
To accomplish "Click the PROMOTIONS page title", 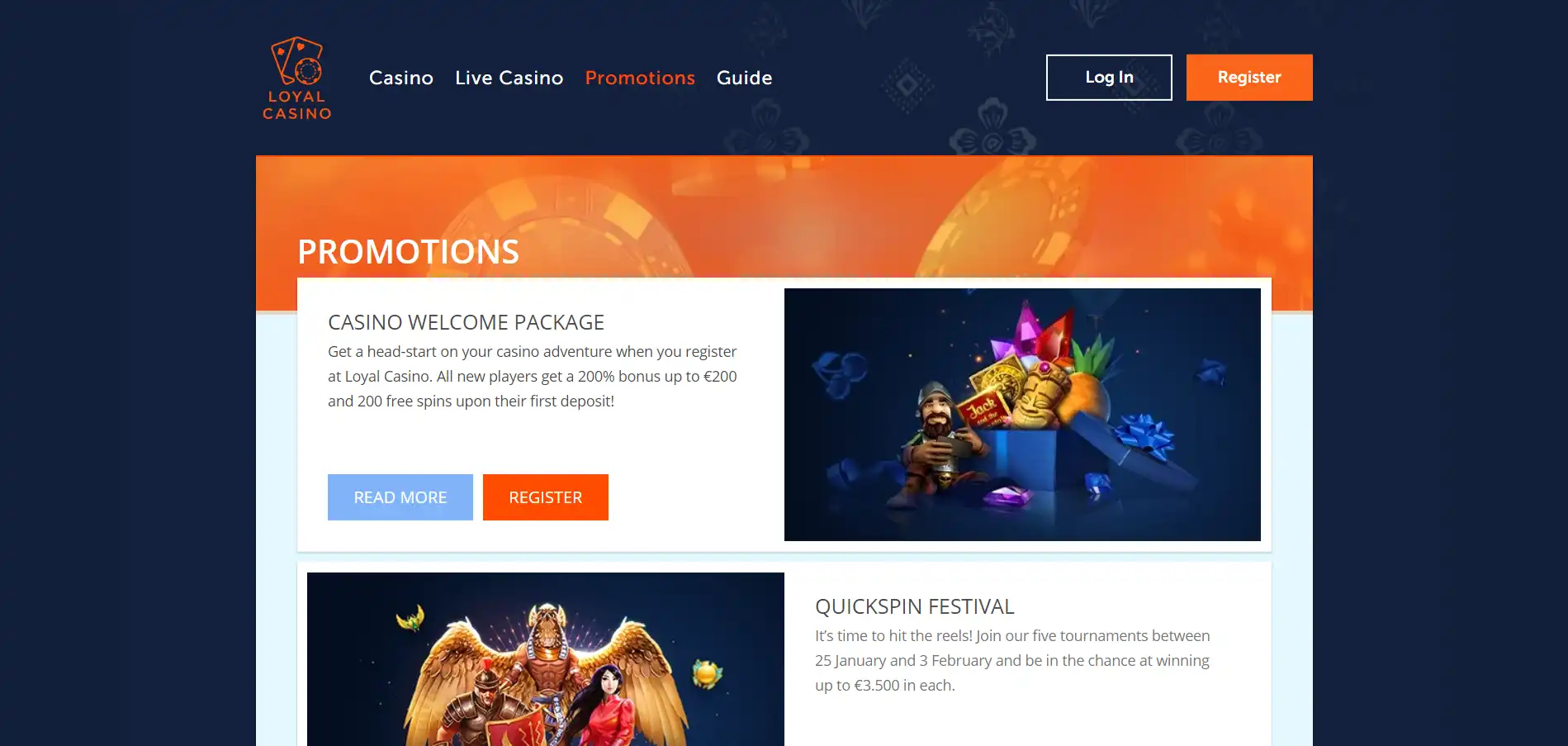I will point(408,252).
